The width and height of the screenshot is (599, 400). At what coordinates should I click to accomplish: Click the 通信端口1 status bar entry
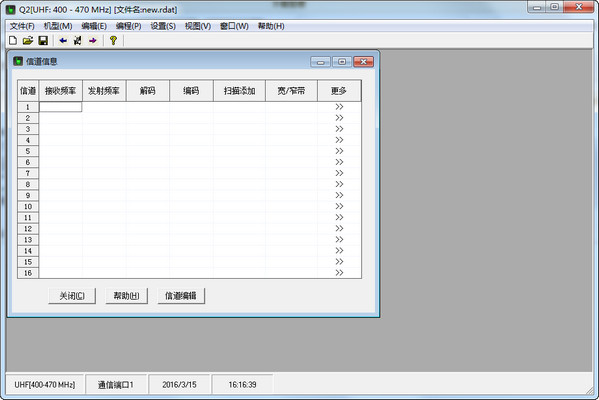(116, 385)
